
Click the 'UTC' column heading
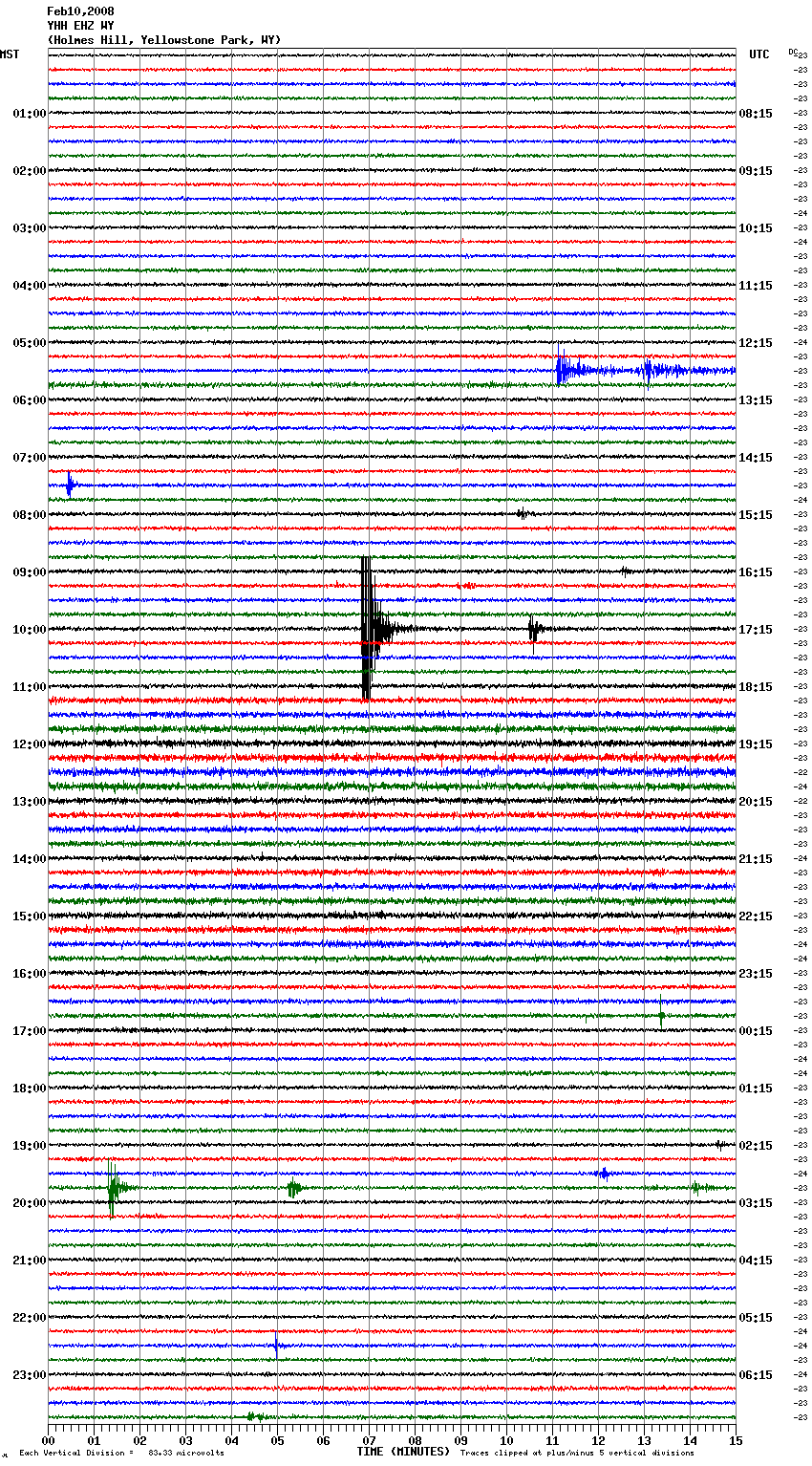[x=759, y=54]
